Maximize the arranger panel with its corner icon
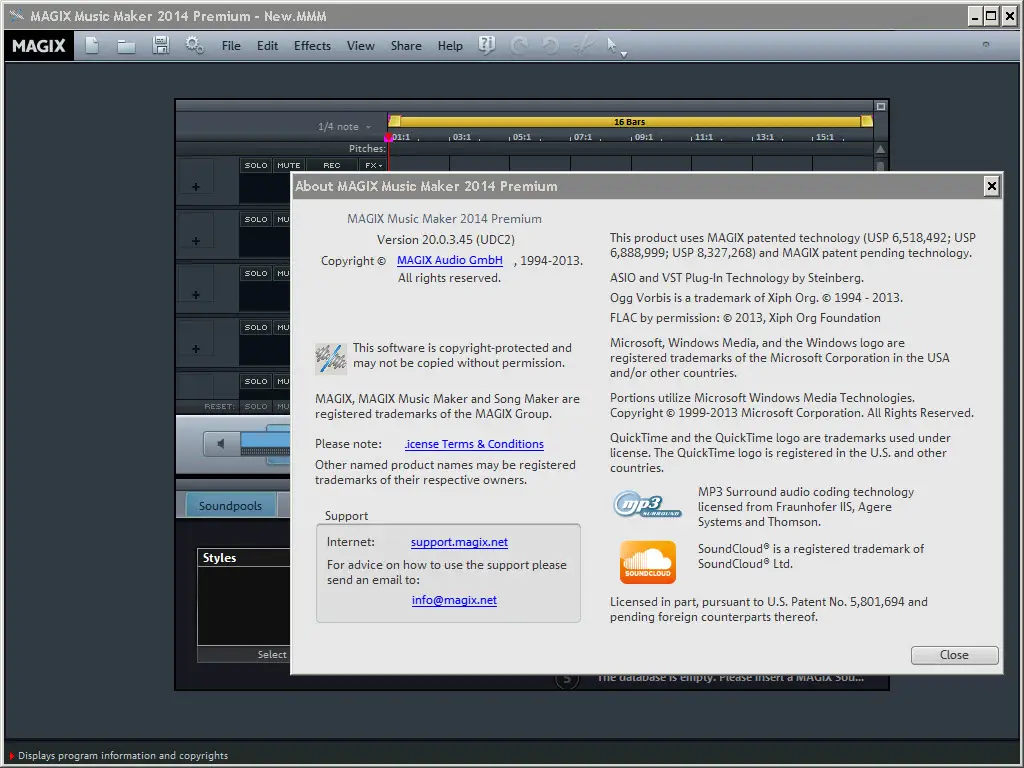The width and height of the screenshot is (1024, 768). click(880, 106)
